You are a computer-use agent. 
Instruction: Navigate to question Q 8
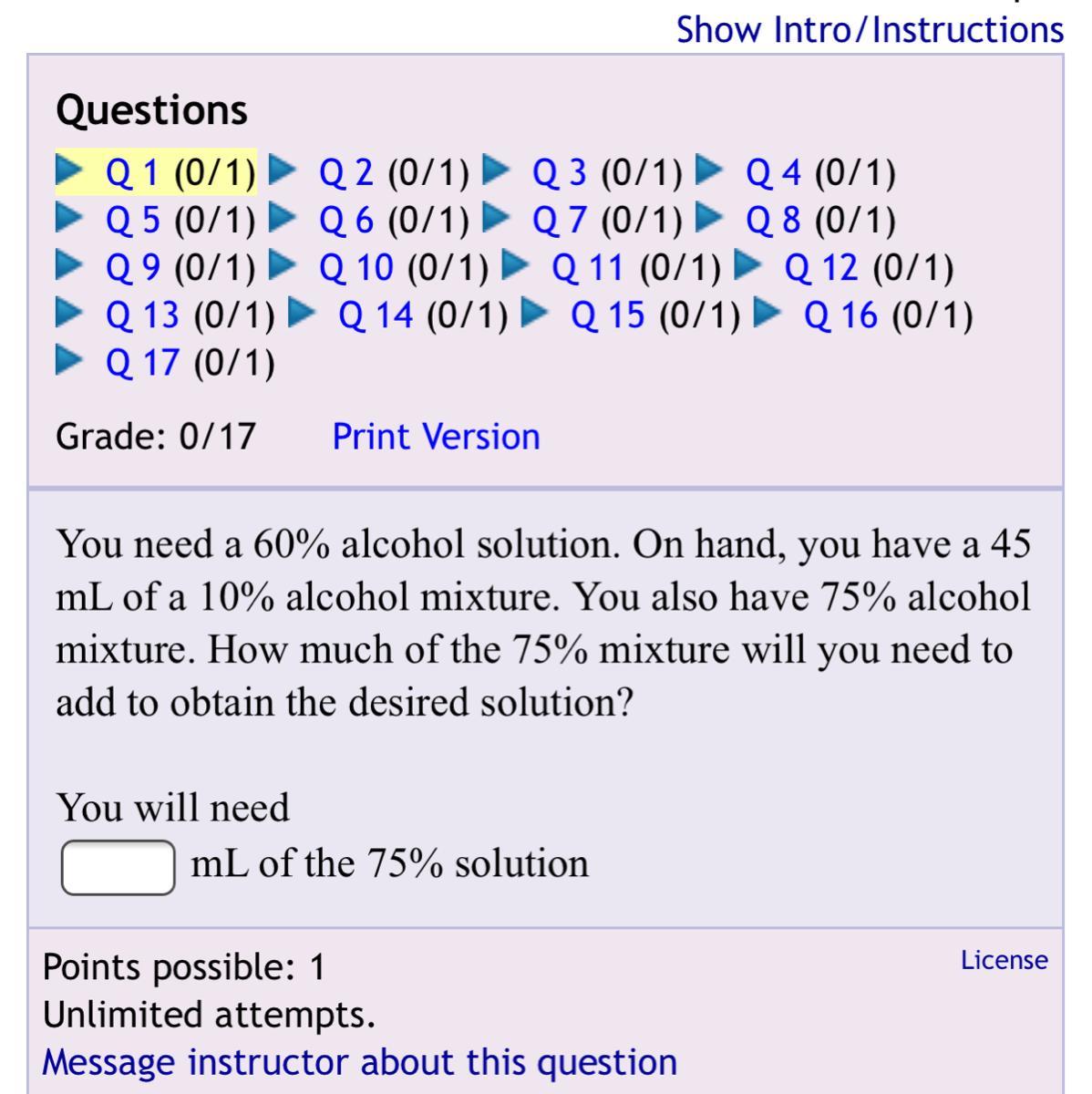click(x=773, y=219)
